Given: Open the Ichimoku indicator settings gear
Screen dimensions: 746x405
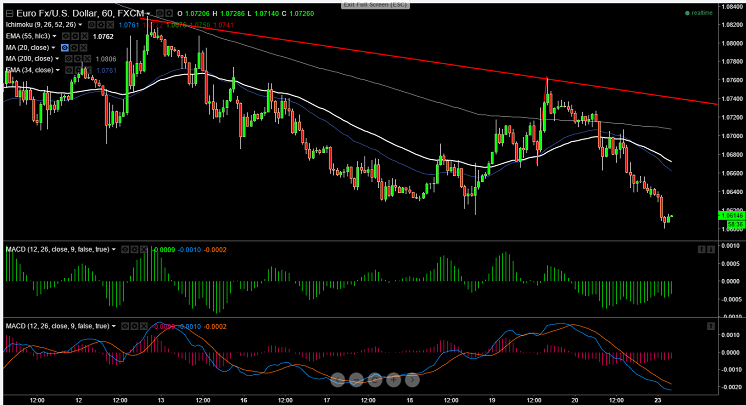Looking at the screenshot, I should coord(101,25).
